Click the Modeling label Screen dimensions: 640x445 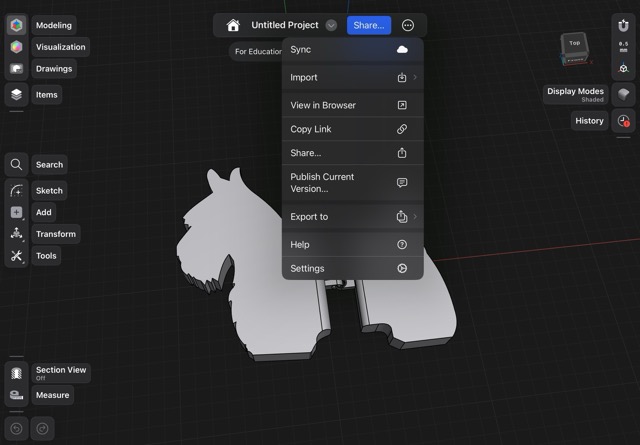[x=54, y=25]
